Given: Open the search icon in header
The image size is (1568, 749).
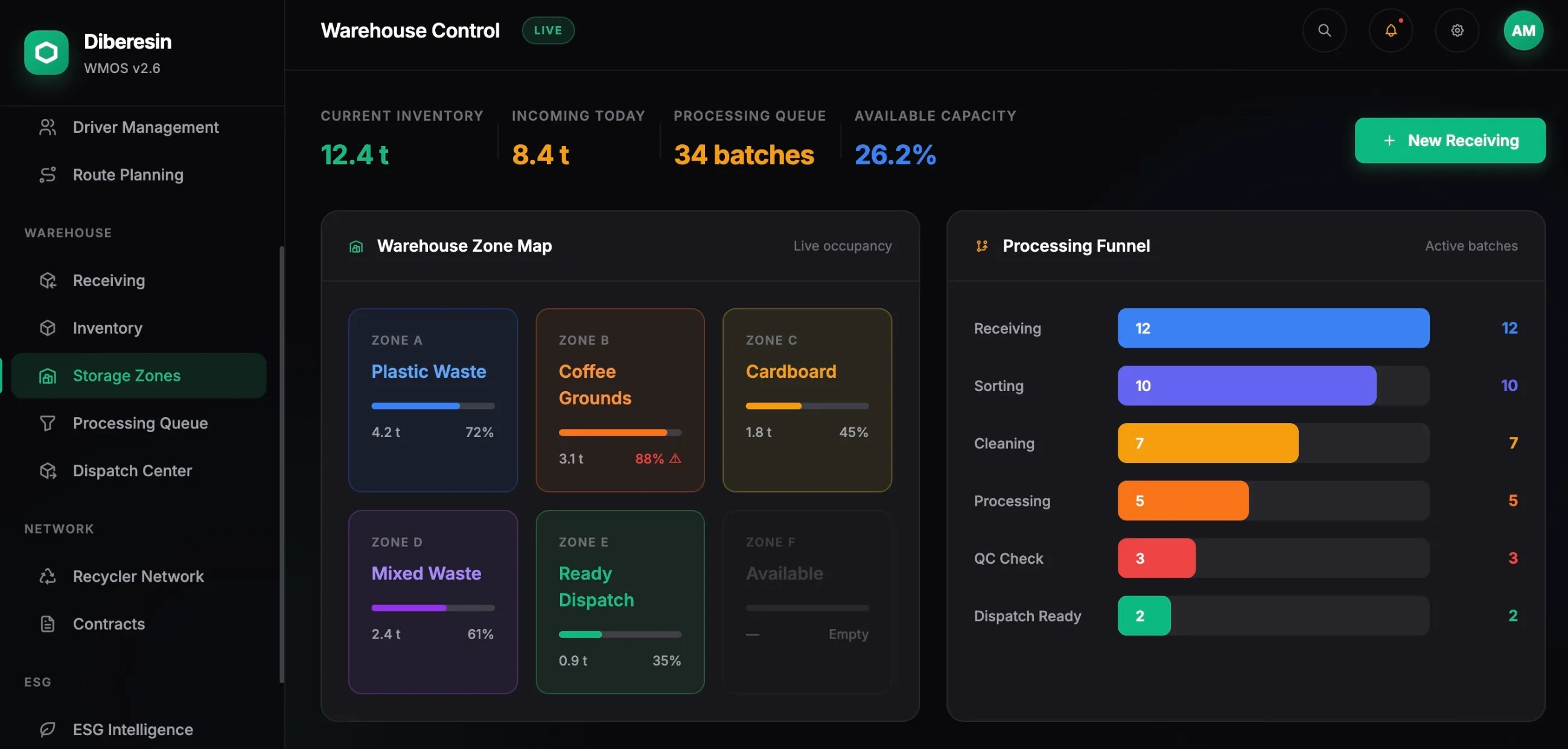Looking at the screenshot, I should click(x=1324, y=30).
